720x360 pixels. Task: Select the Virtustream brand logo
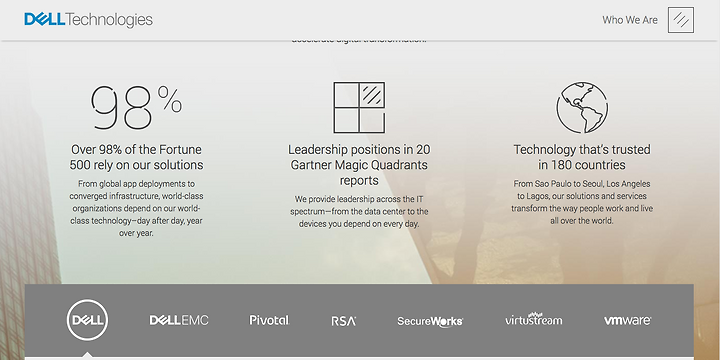pyautogui.click(x=533, y=319)
